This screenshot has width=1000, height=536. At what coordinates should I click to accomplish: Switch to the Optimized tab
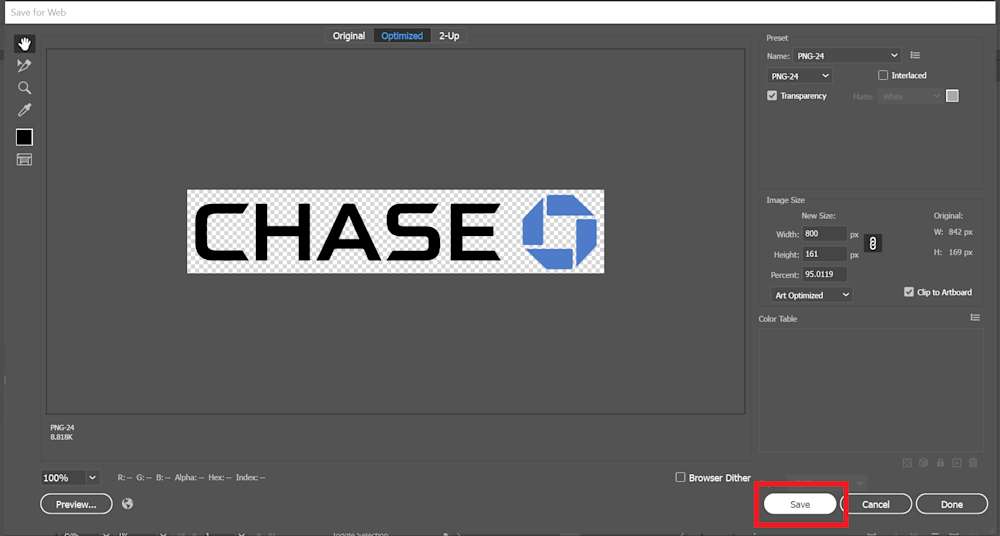click(402, 36)
